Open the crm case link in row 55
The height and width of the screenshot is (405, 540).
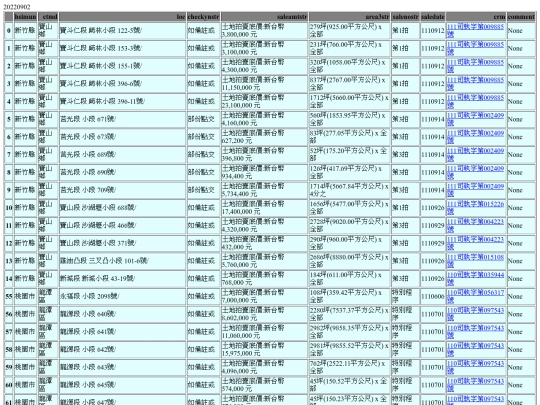475,297
